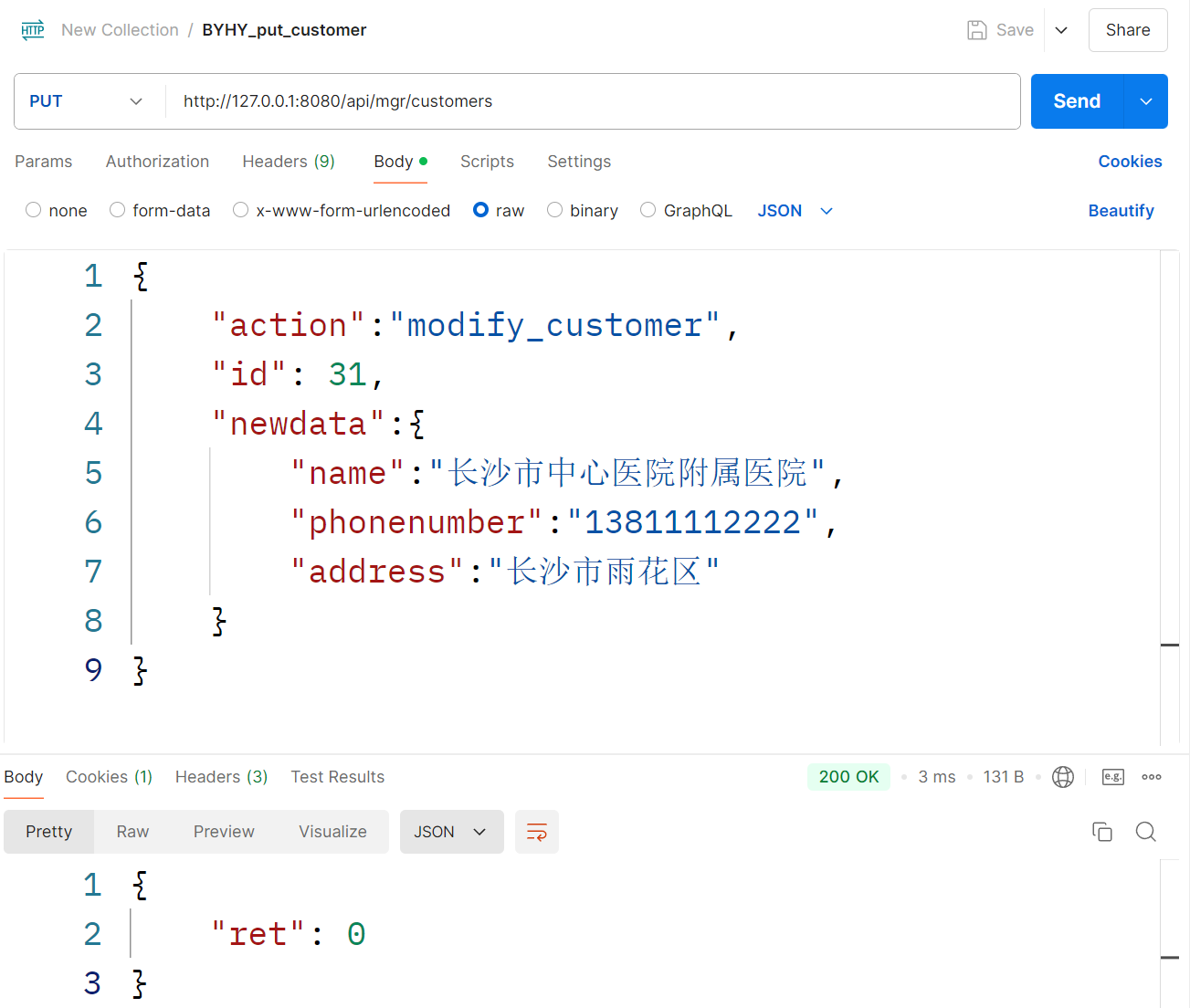This screenshot has height=1008, width=1190.
Task: Select the form-data body type radio
Action: tap(117, 210)
